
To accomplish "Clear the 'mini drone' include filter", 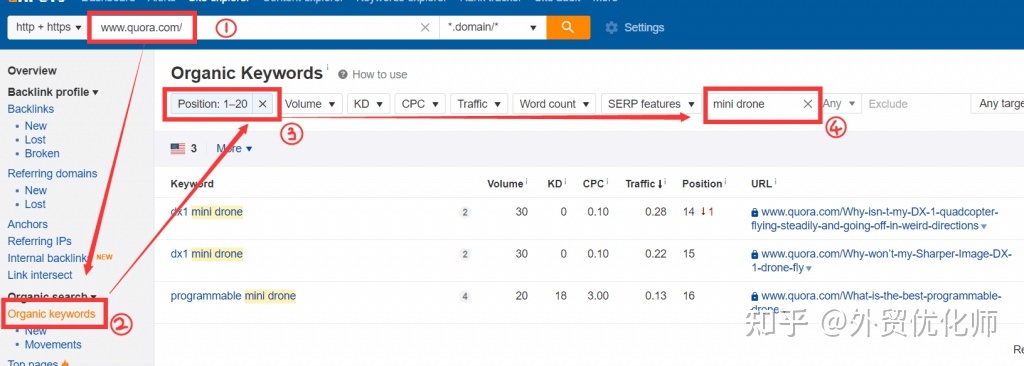I will click(808, 104).
